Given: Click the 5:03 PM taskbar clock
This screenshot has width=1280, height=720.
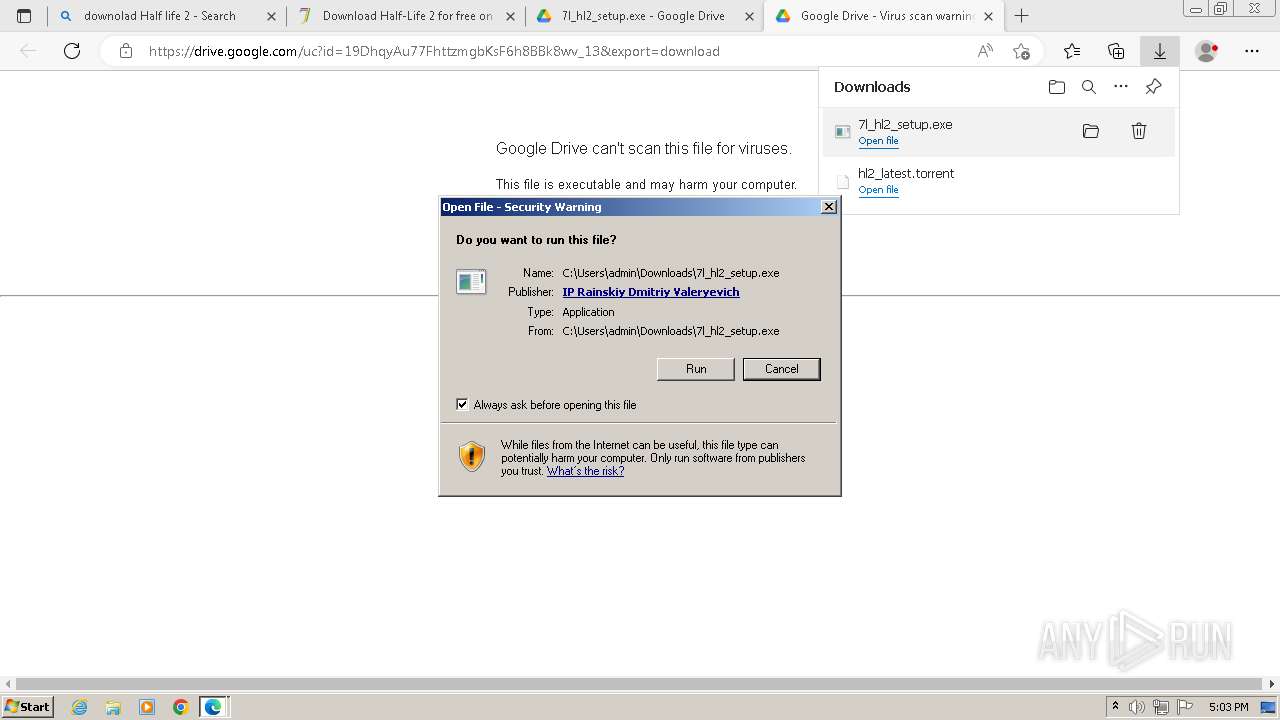Looking at the screenshot, I should point(1229,707).
